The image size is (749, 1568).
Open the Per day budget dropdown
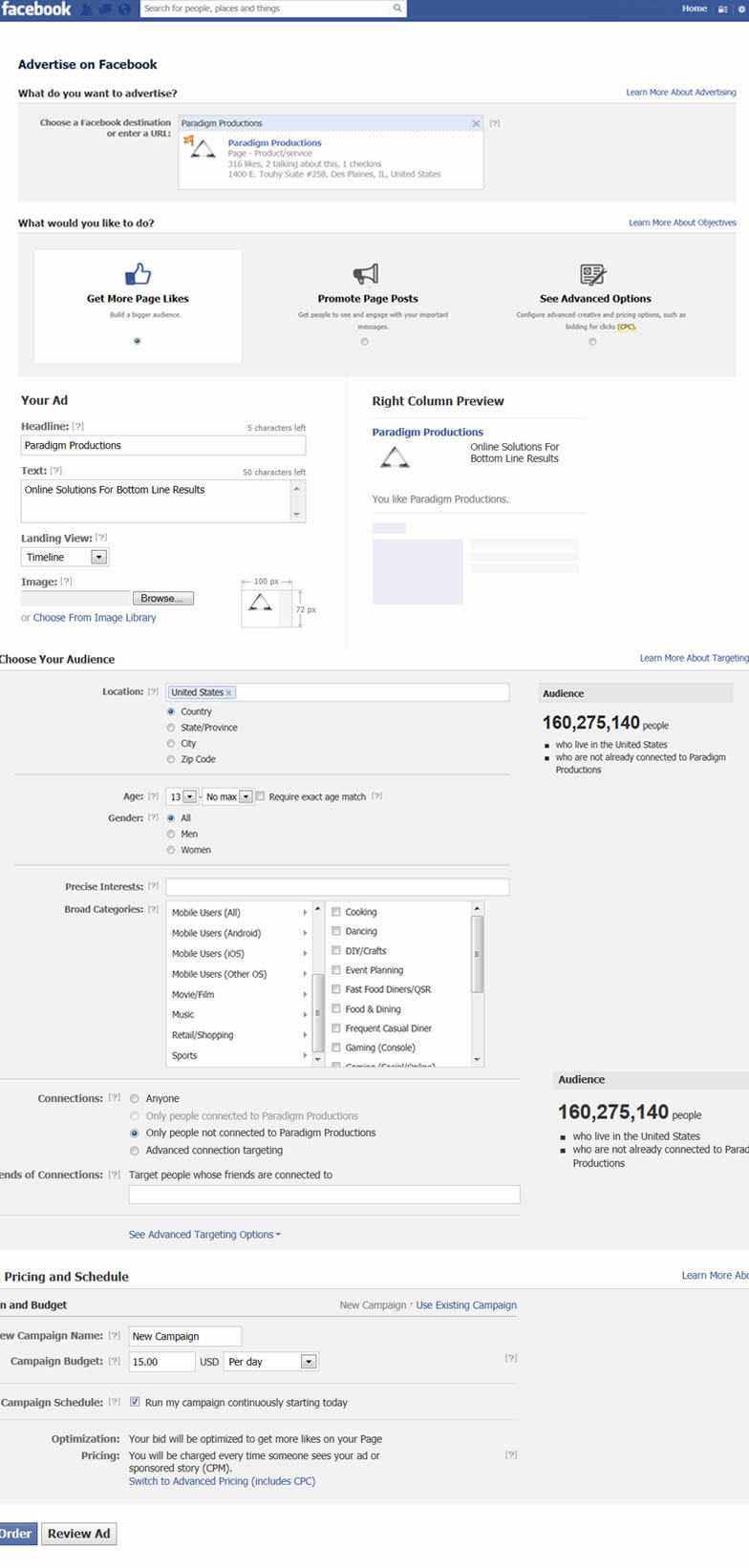pos(308,1362)
